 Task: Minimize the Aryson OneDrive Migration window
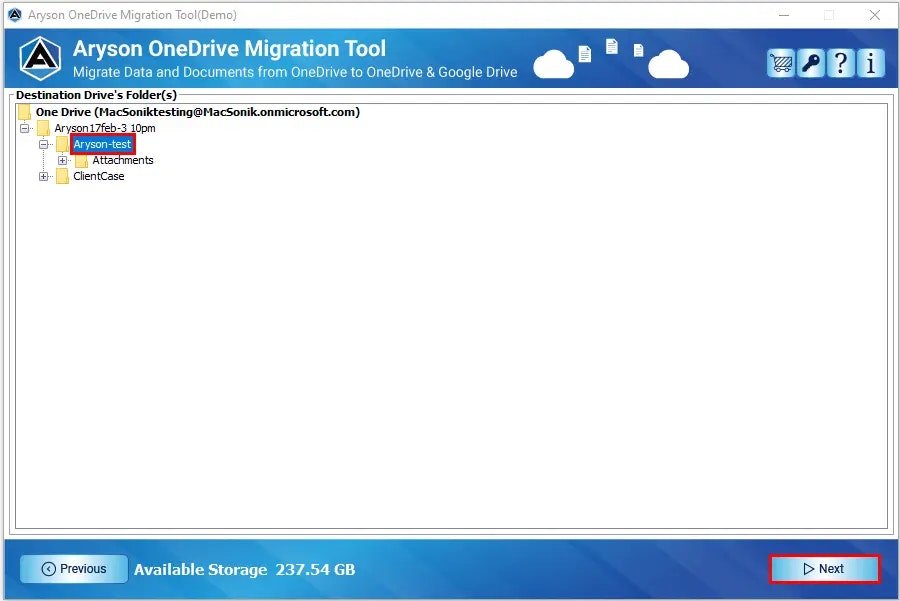click(x=784, y=15)
